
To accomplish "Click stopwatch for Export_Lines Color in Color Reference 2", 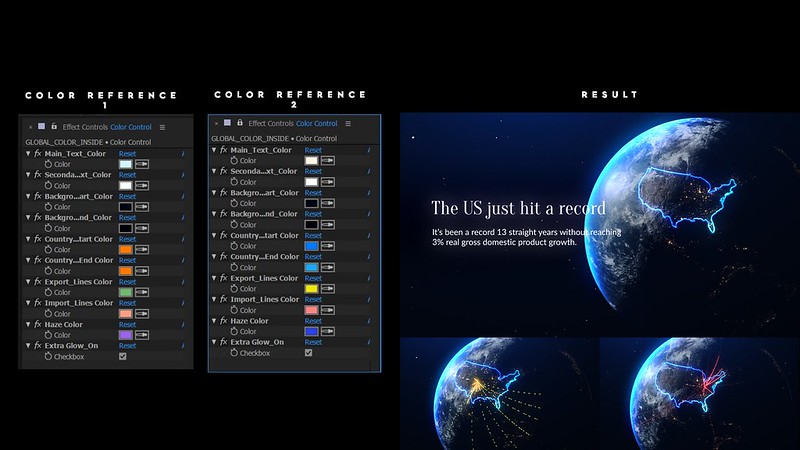I will pos(234,289).
